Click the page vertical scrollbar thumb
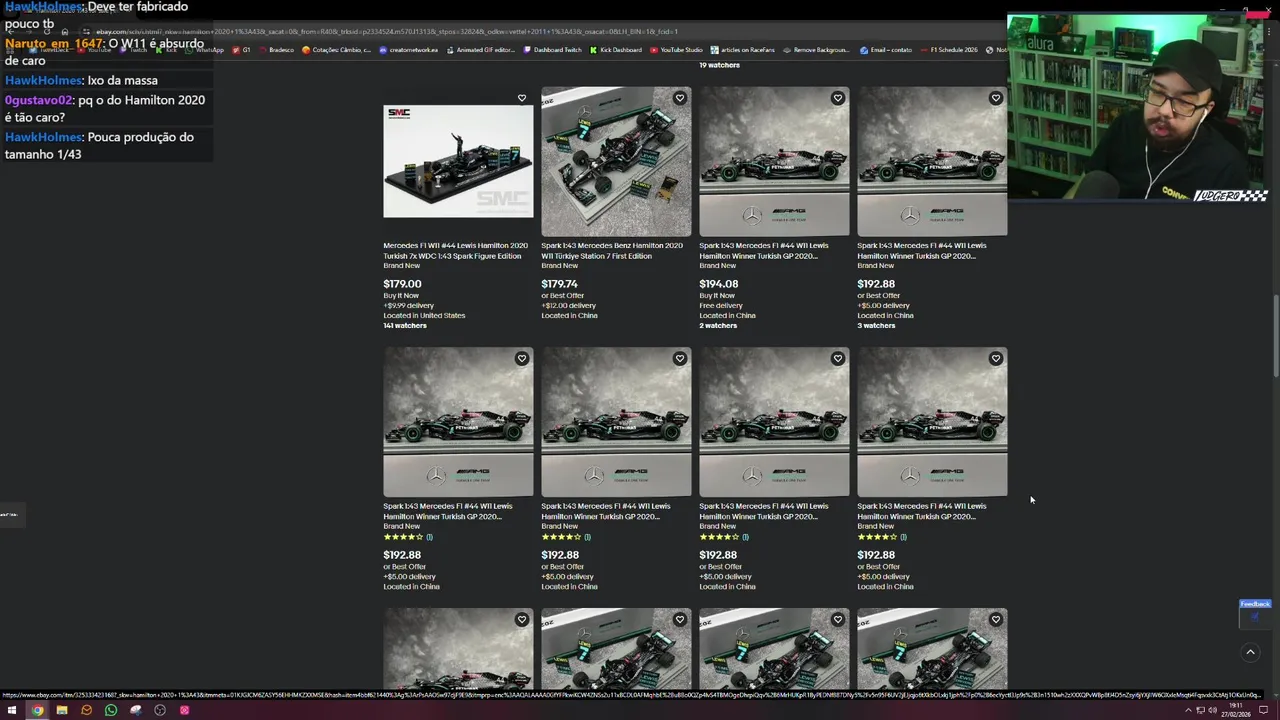This screenshot has width=1280, height=720. click(x=1275, y=336)
